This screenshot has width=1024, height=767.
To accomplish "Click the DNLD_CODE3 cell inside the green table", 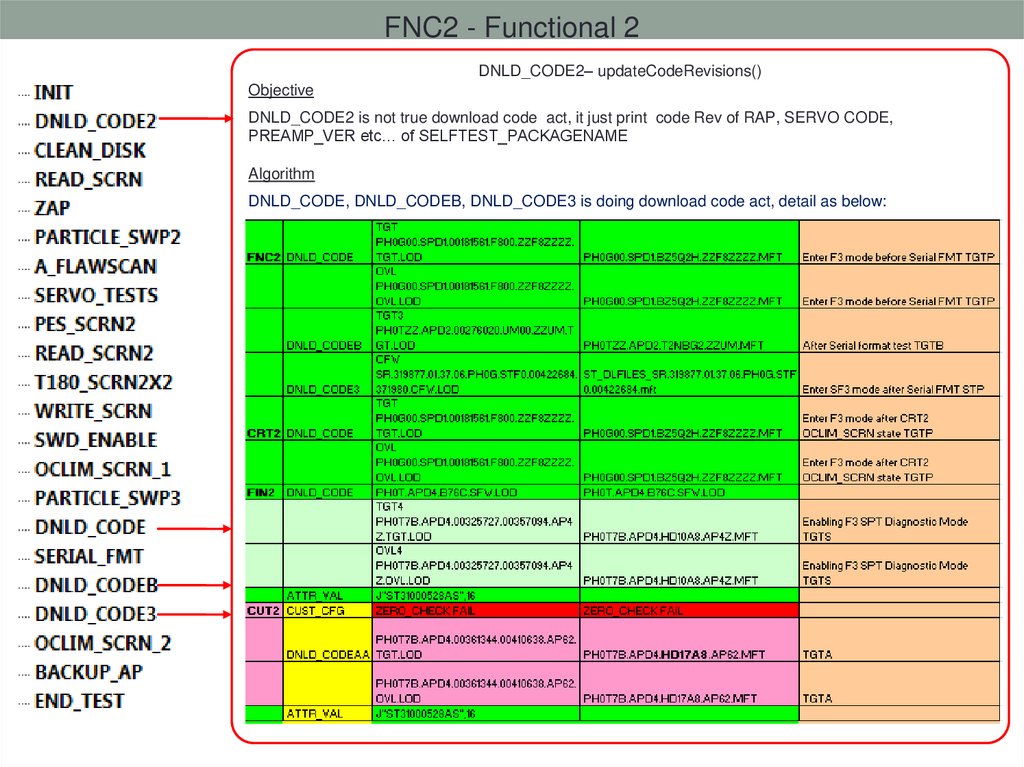I will click(327, 374).
